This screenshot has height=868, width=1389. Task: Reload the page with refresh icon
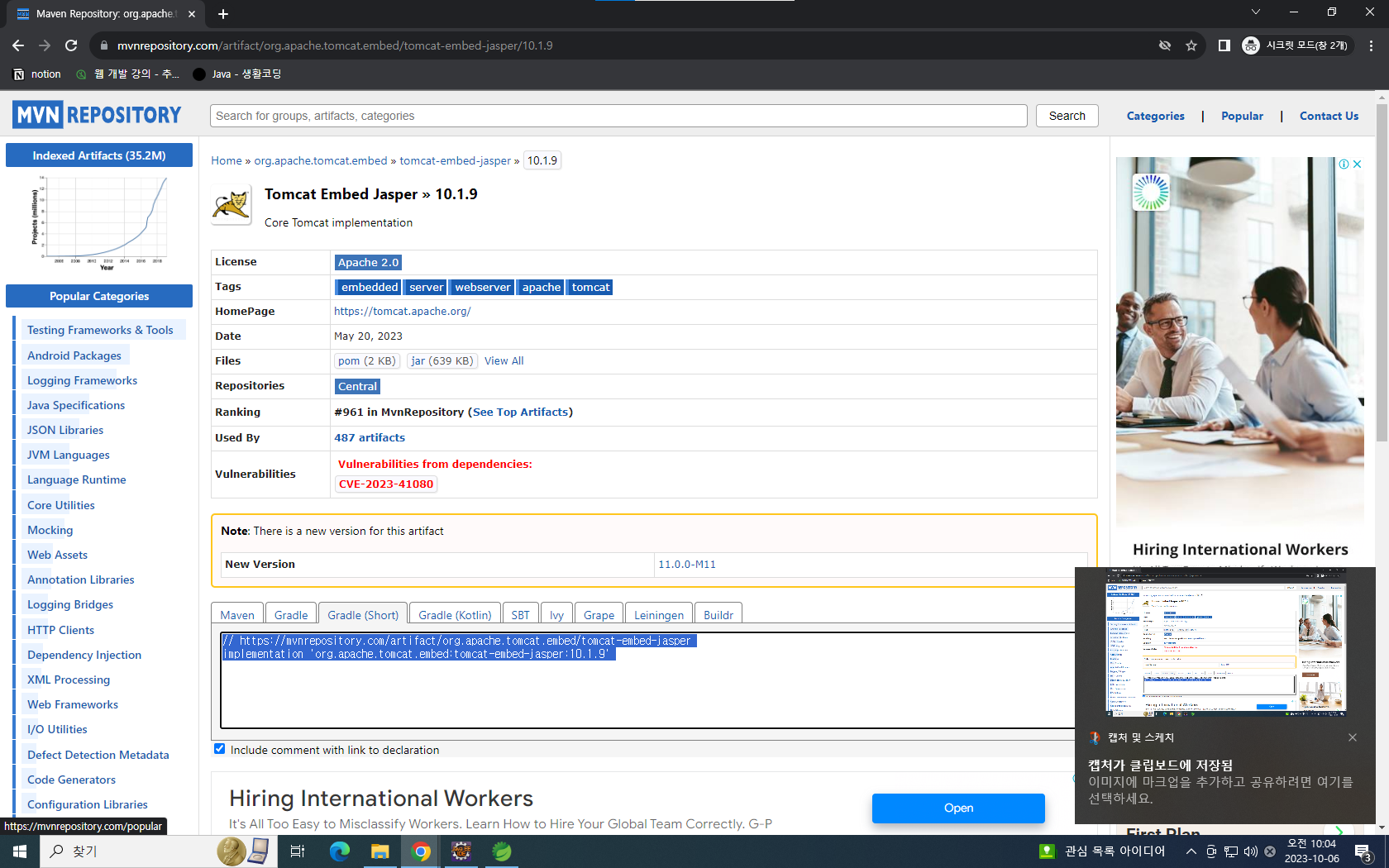point(71,45)
